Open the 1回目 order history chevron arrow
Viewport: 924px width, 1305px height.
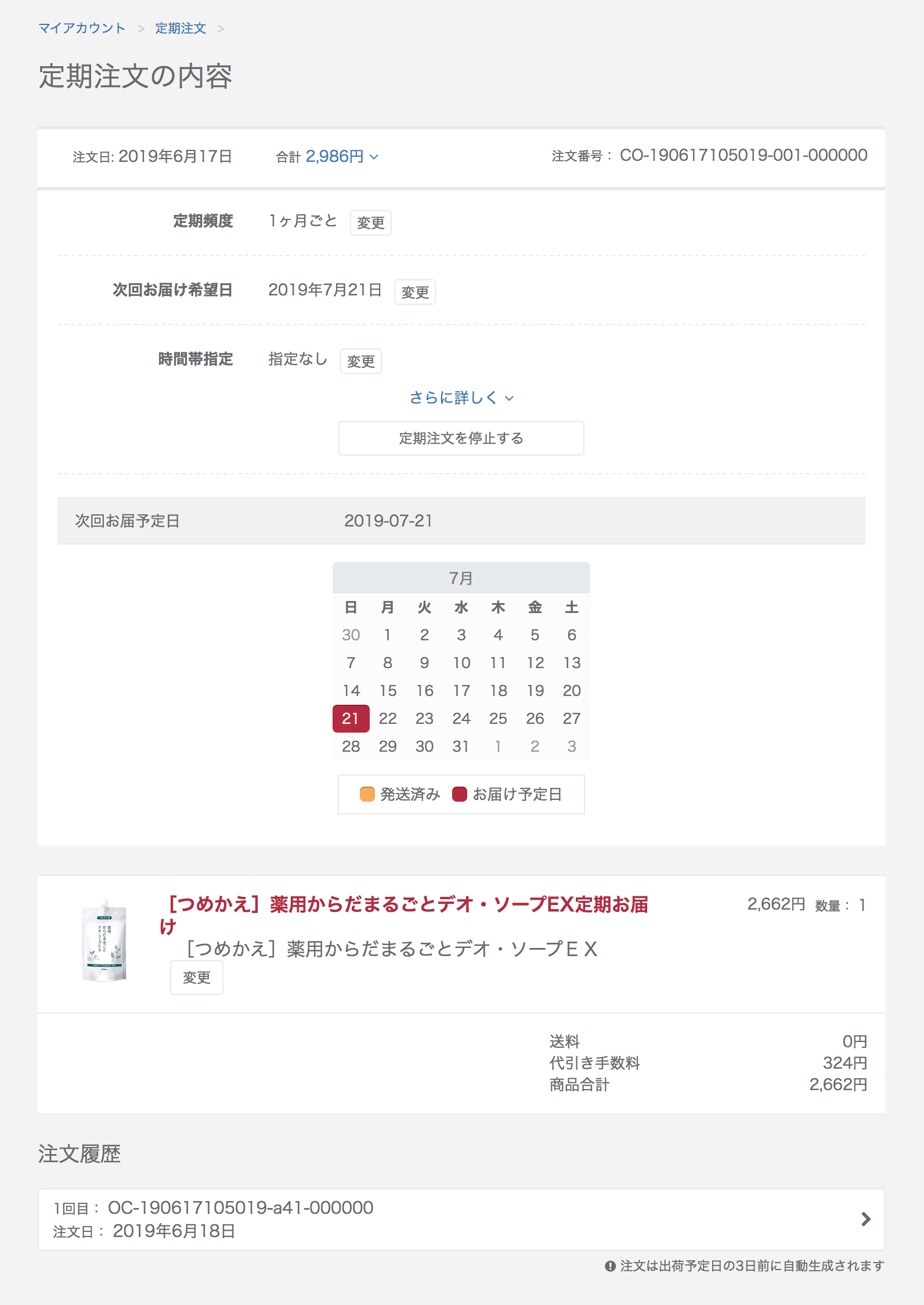click(865, 1219)
